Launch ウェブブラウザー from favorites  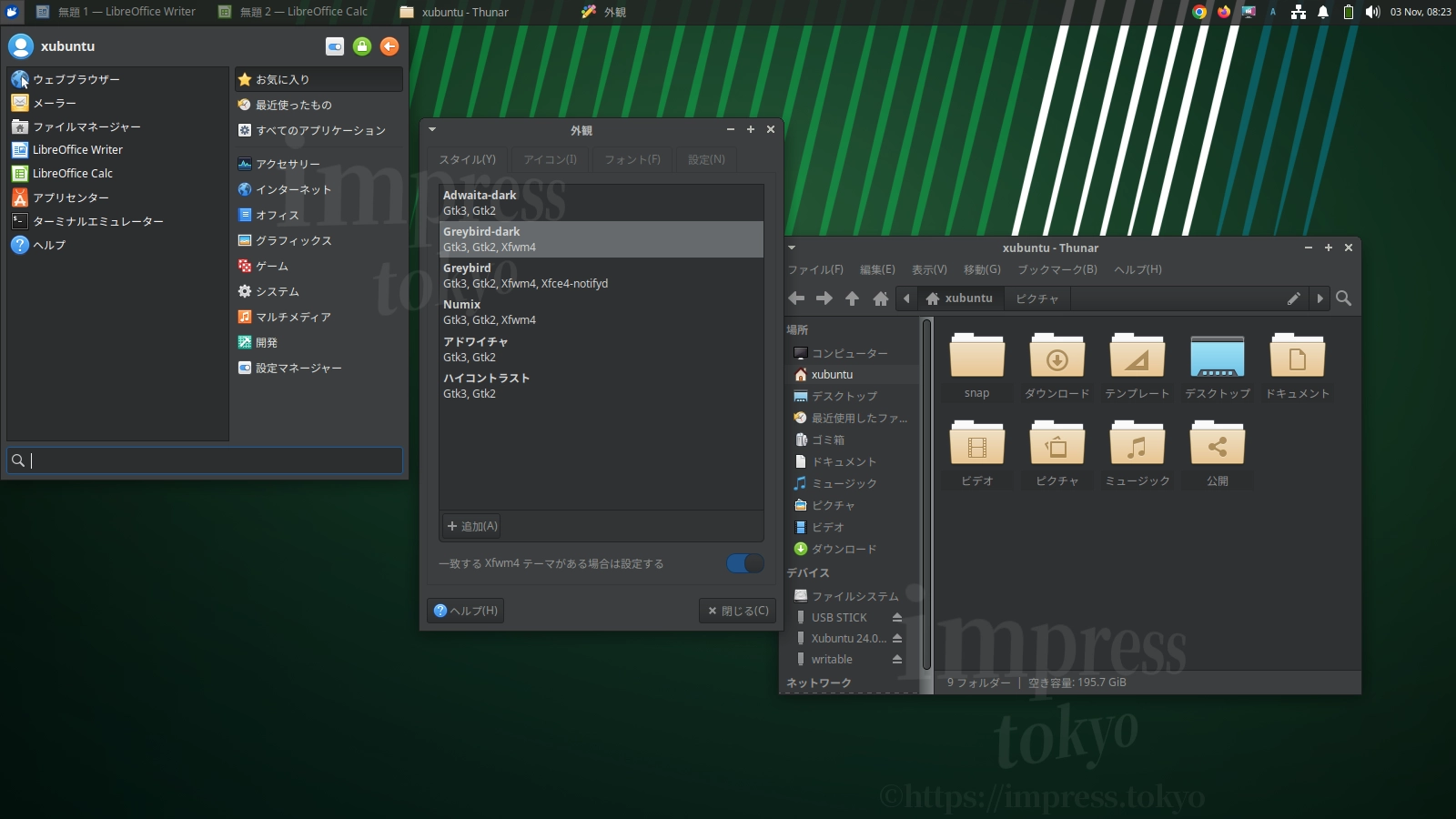click(x=117, y=79)
